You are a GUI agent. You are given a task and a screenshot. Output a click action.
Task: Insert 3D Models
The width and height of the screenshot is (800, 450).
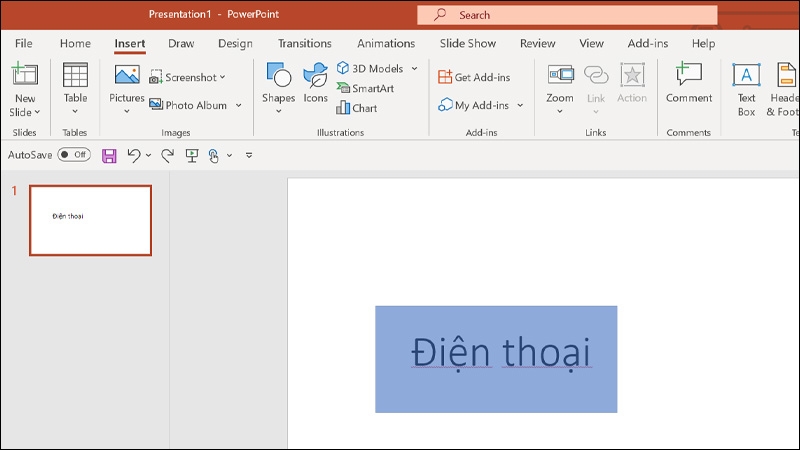(370, 68)
